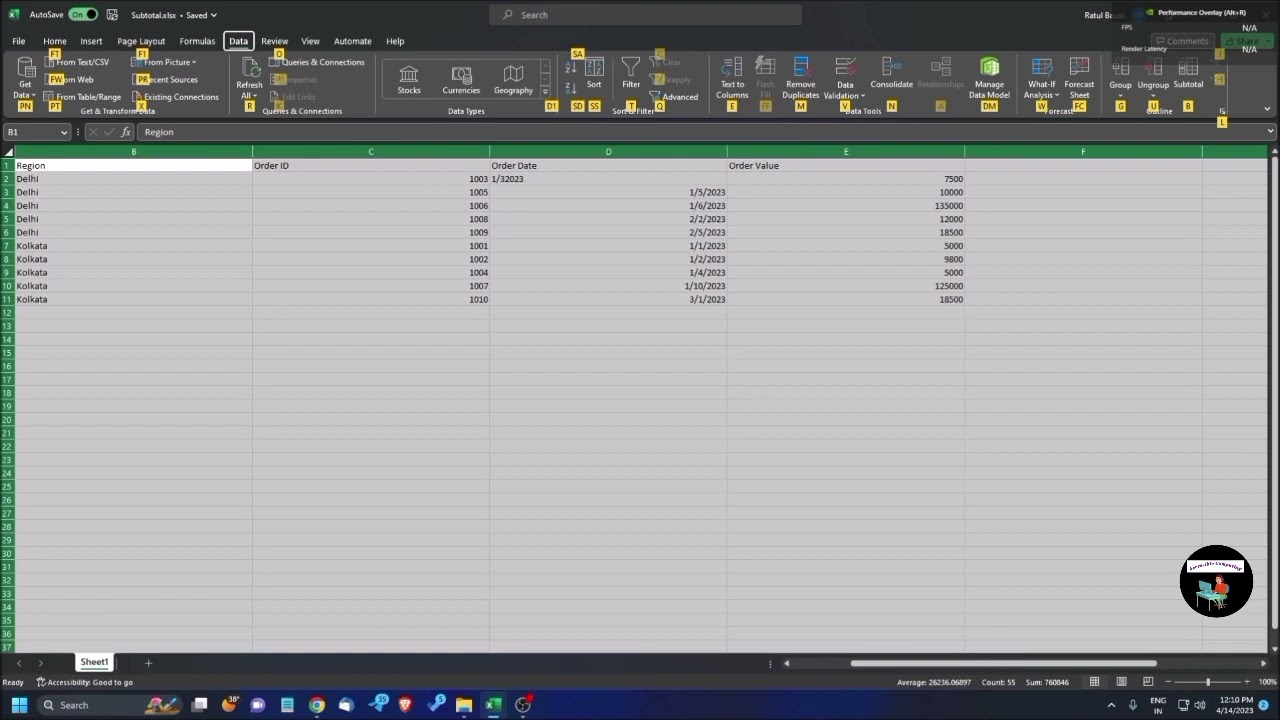Select the Sheet1 tab
This screenshot has height=720, width=1280.
(94, 662)
